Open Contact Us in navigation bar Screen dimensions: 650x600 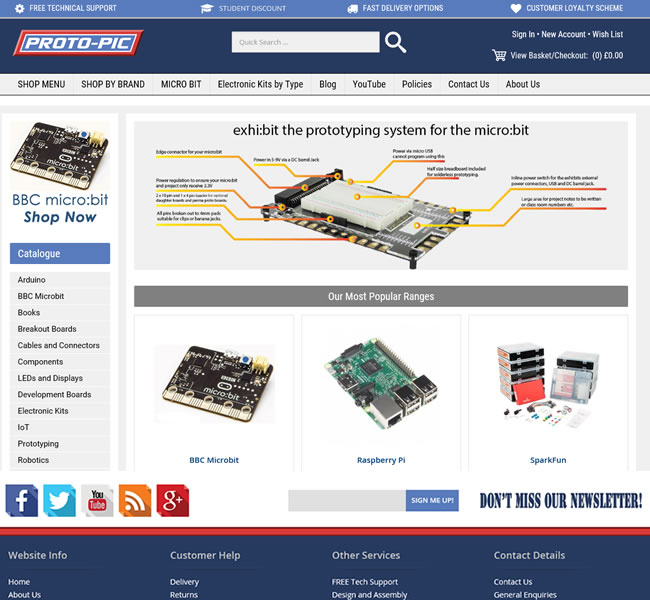[468, 84]
